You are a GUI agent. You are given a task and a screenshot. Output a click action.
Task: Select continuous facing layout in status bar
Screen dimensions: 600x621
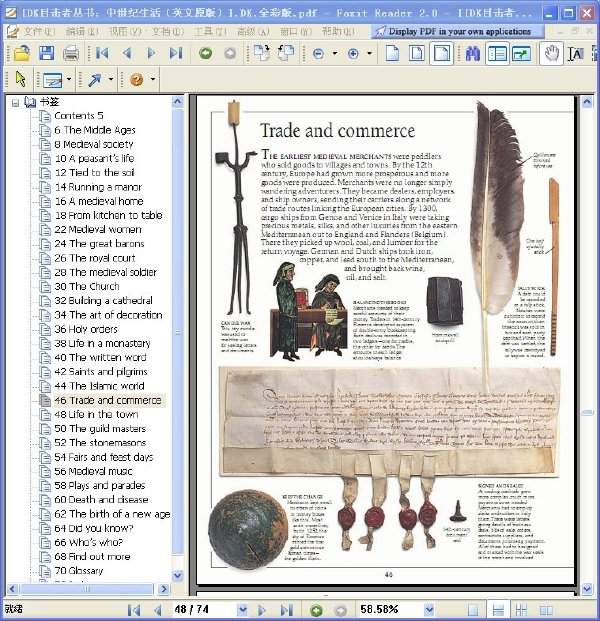[x=546, y=610]
